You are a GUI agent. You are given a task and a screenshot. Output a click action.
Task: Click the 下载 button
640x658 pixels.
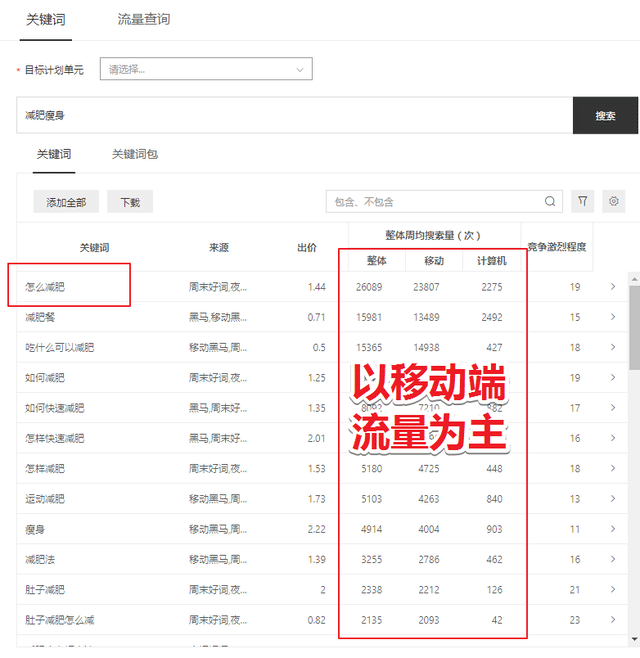[x=130, y=202]
